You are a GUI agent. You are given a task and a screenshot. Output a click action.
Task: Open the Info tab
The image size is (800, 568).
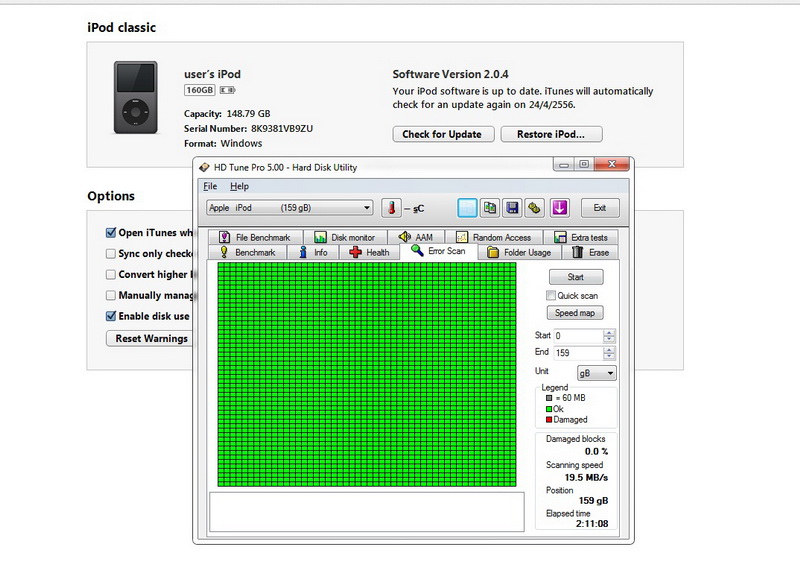point(313,252)
